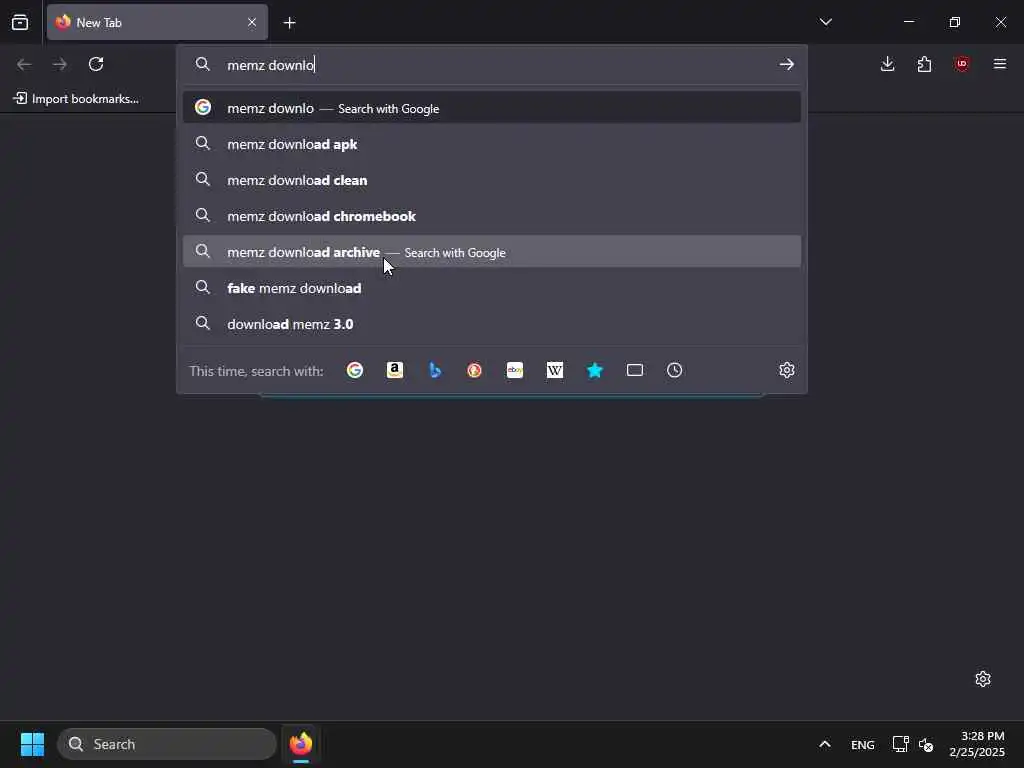This screenshot has height=768, width=1024.
Task: Open network status tray icon
Action: pyautogui.click(x=901, y=744)
